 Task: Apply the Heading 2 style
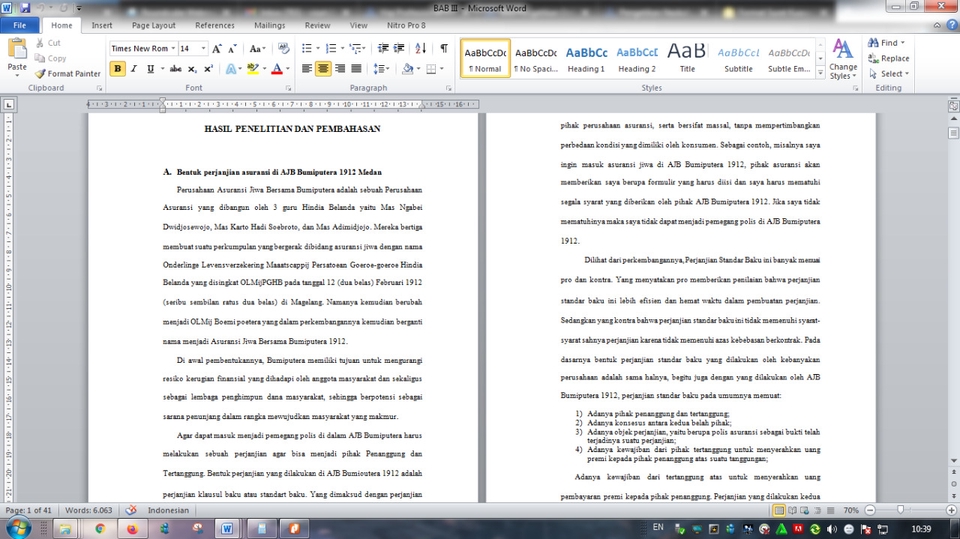(637, 59)
